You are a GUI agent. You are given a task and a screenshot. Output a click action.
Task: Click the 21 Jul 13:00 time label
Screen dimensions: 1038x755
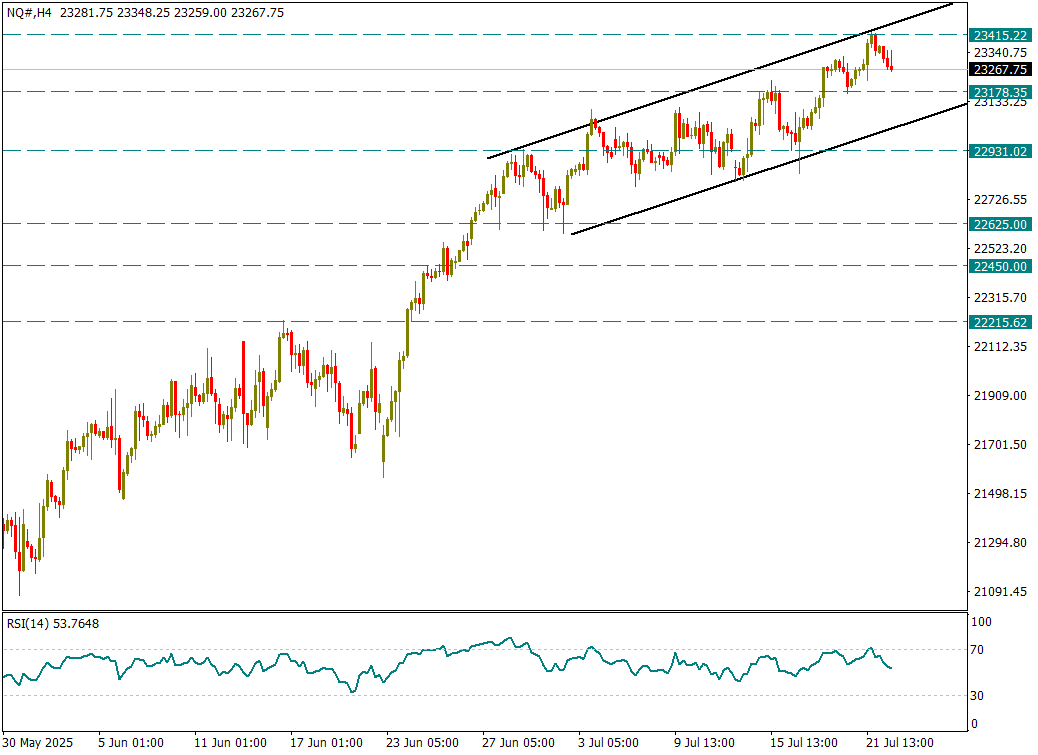tap(900, 742)
